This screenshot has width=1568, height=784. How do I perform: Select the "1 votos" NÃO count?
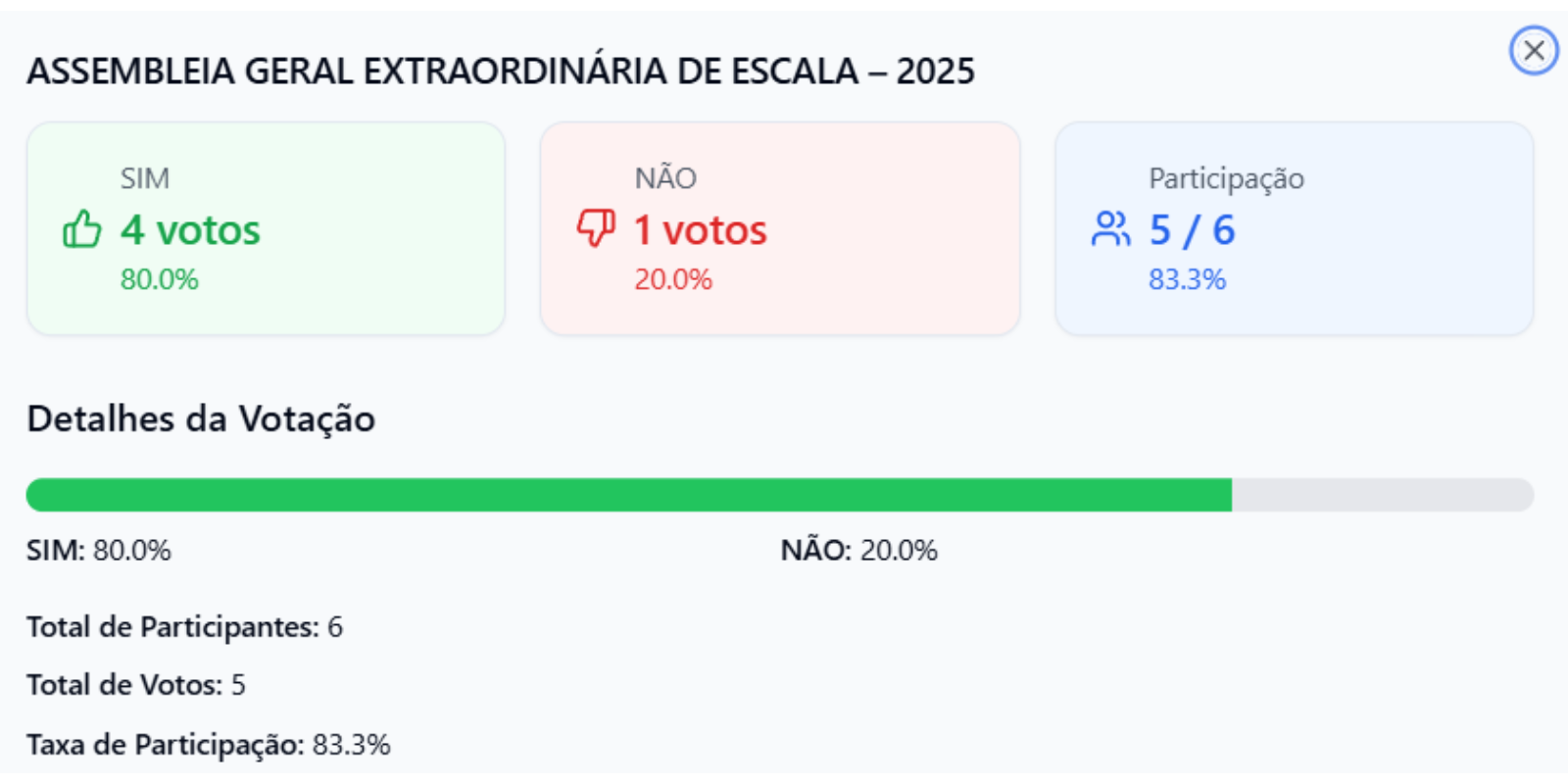point(700,230)
